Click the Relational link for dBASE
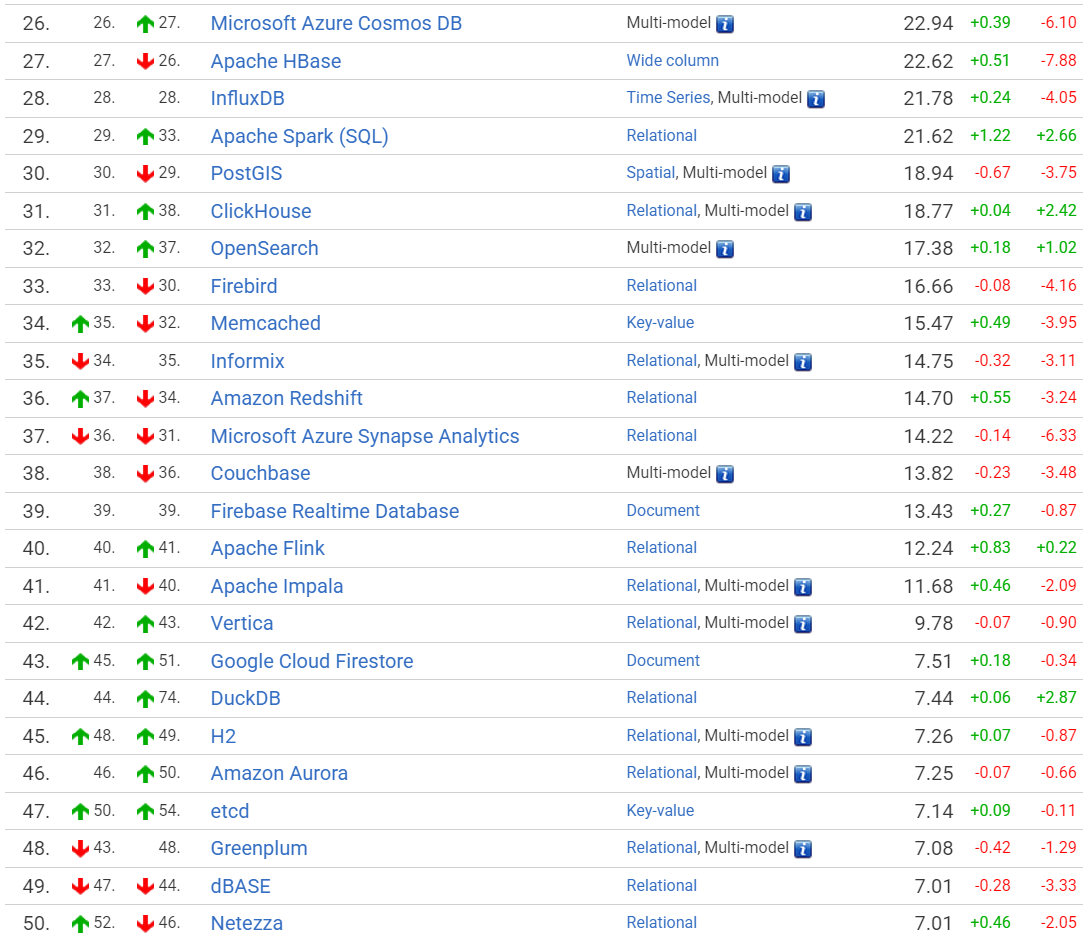This screenshot has width=1087, height=940. coord(661,886)
